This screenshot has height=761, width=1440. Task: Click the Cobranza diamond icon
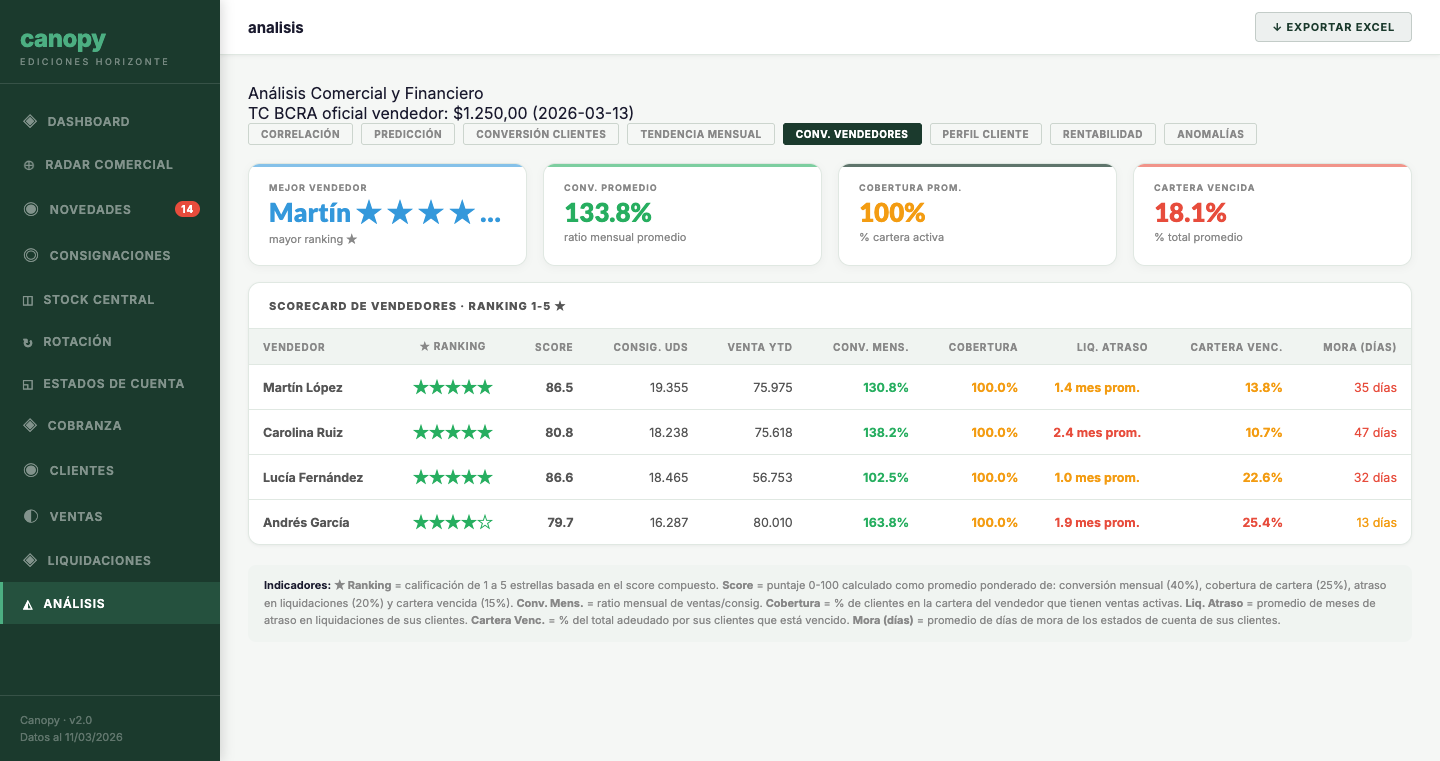30,426
